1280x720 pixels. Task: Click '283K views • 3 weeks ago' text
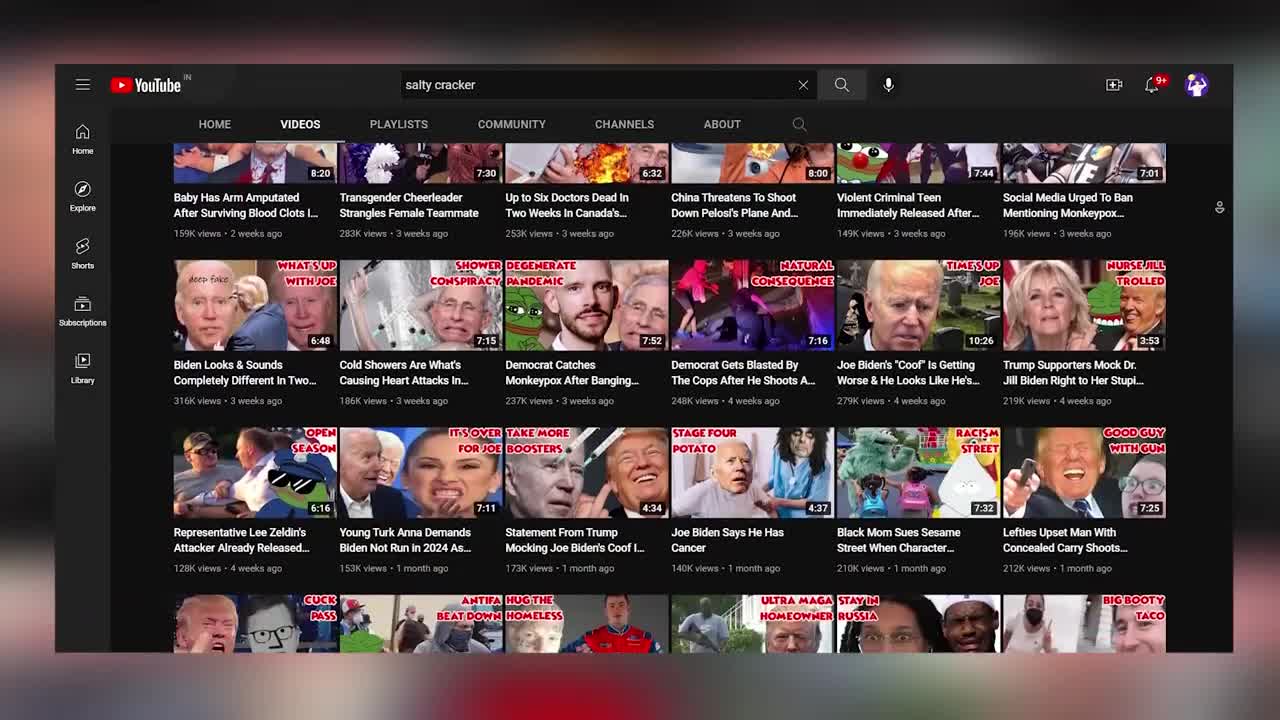394,234
